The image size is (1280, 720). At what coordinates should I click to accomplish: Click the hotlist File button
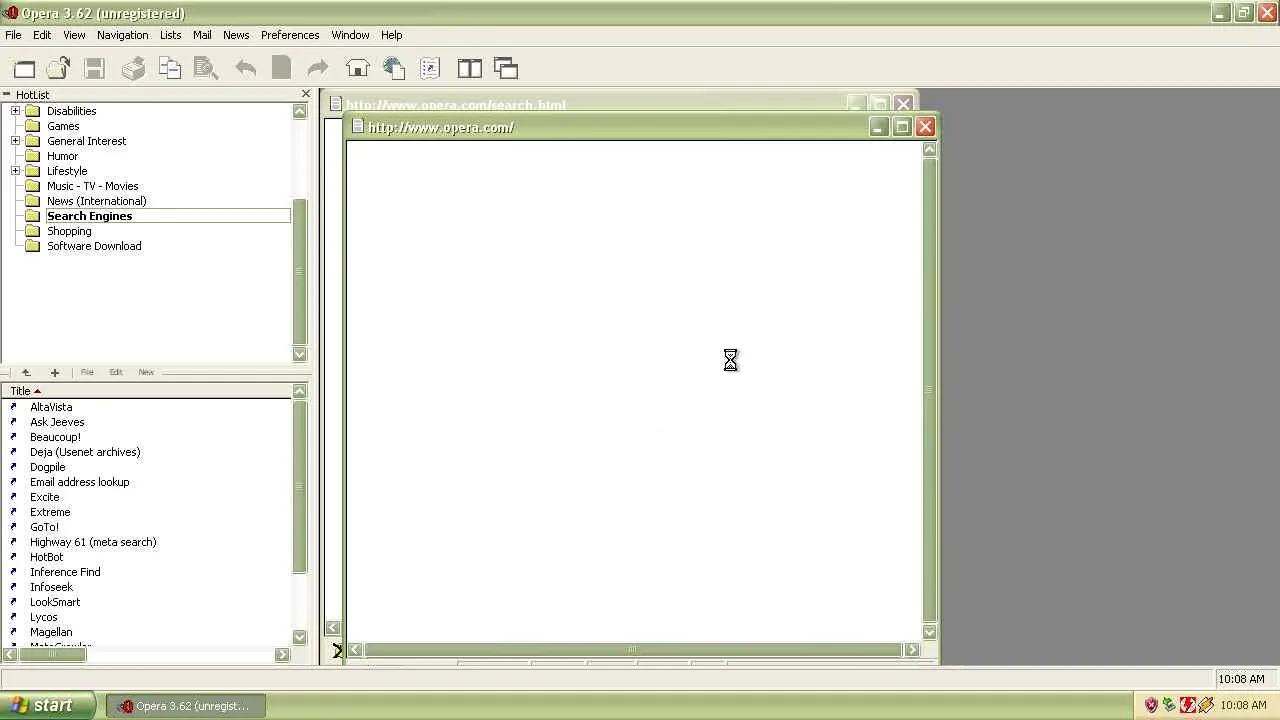click(x=87, y=372)
